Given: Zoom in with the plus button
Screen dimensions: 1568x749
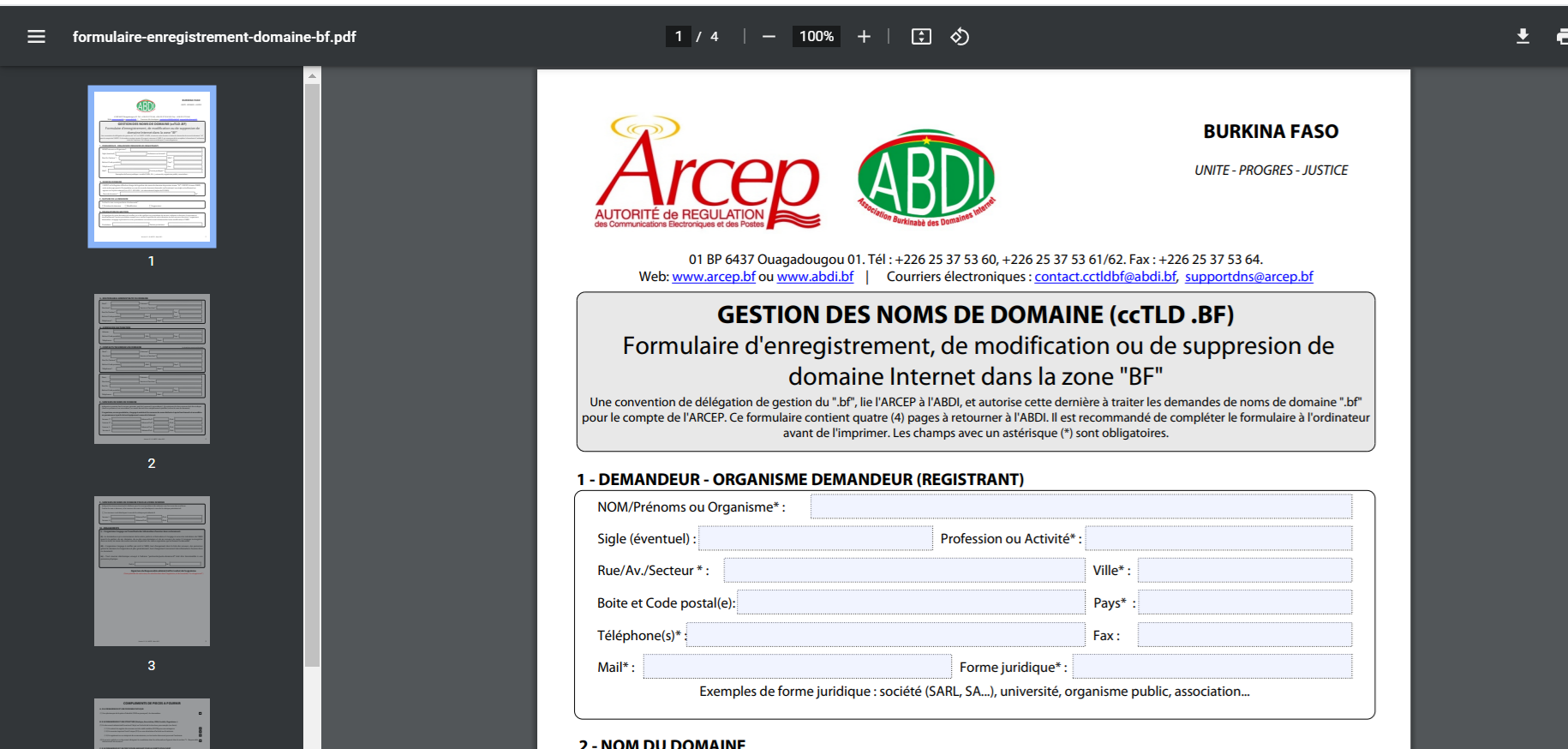Looking at the screenshot, I should point(864,37).
